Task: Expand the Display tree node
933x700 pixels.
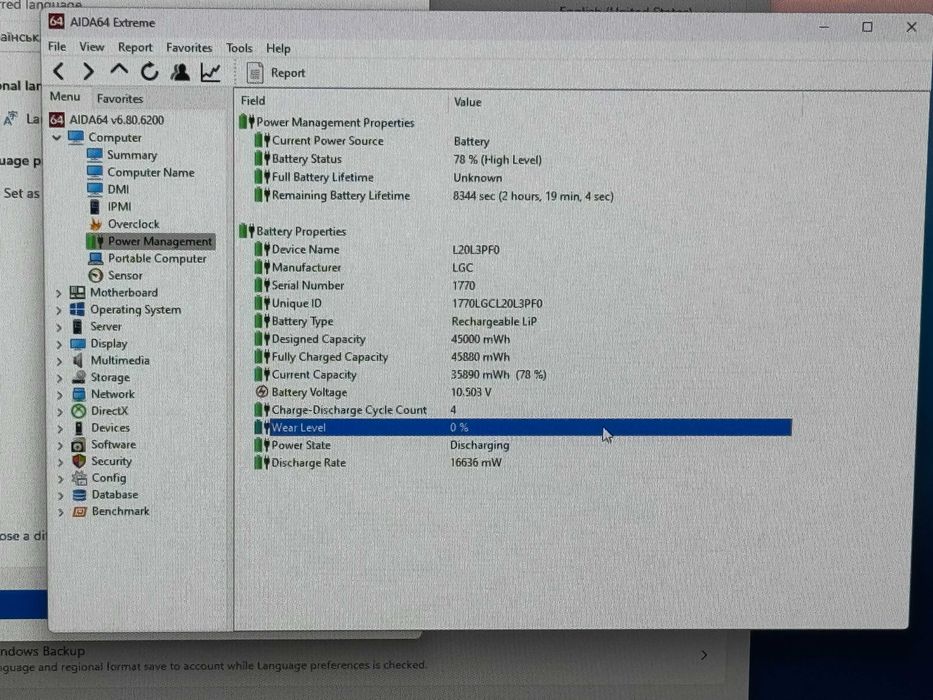Action: click(x=59, y=344)
